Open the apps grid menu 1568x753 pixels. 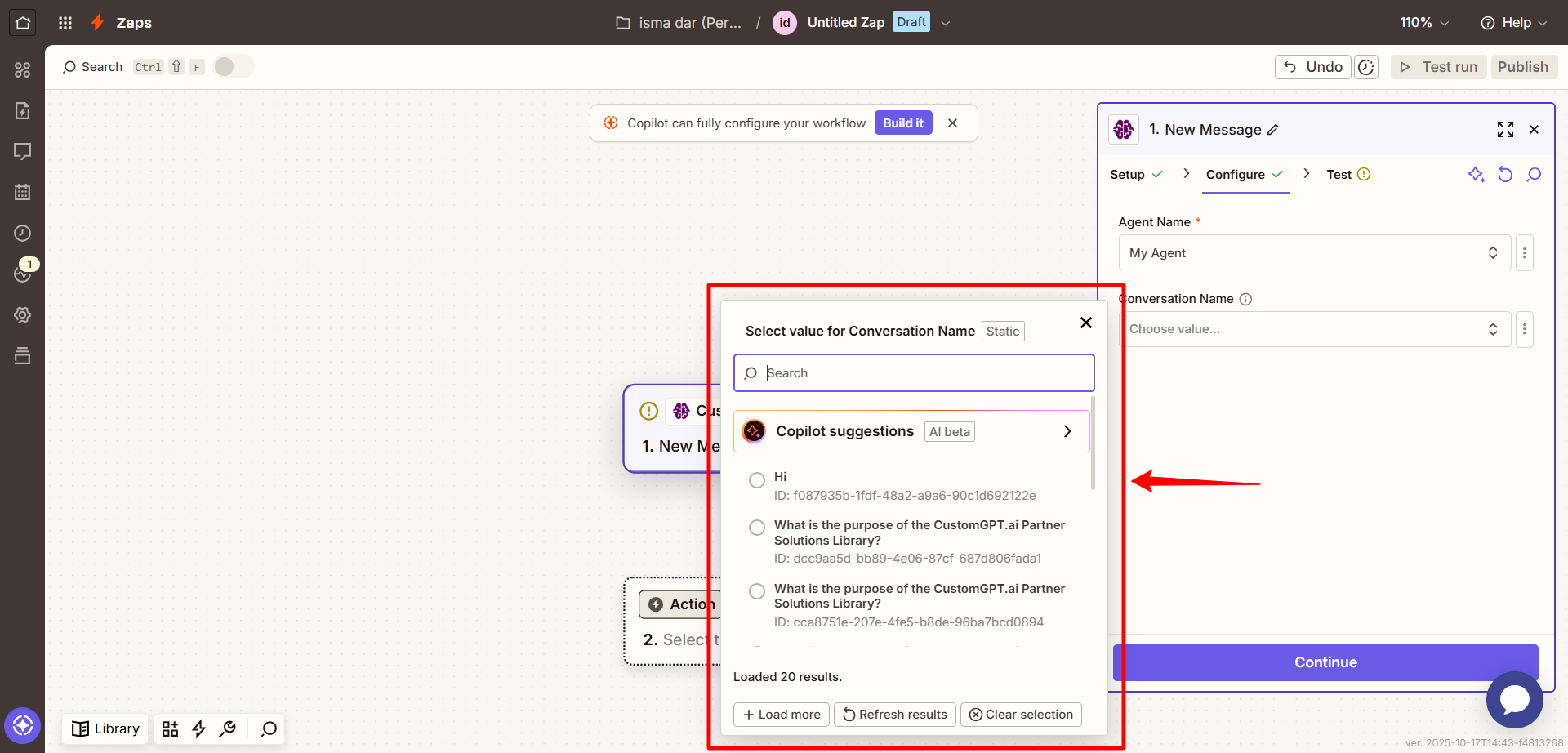pyautogui.click(x=65, y=23)
